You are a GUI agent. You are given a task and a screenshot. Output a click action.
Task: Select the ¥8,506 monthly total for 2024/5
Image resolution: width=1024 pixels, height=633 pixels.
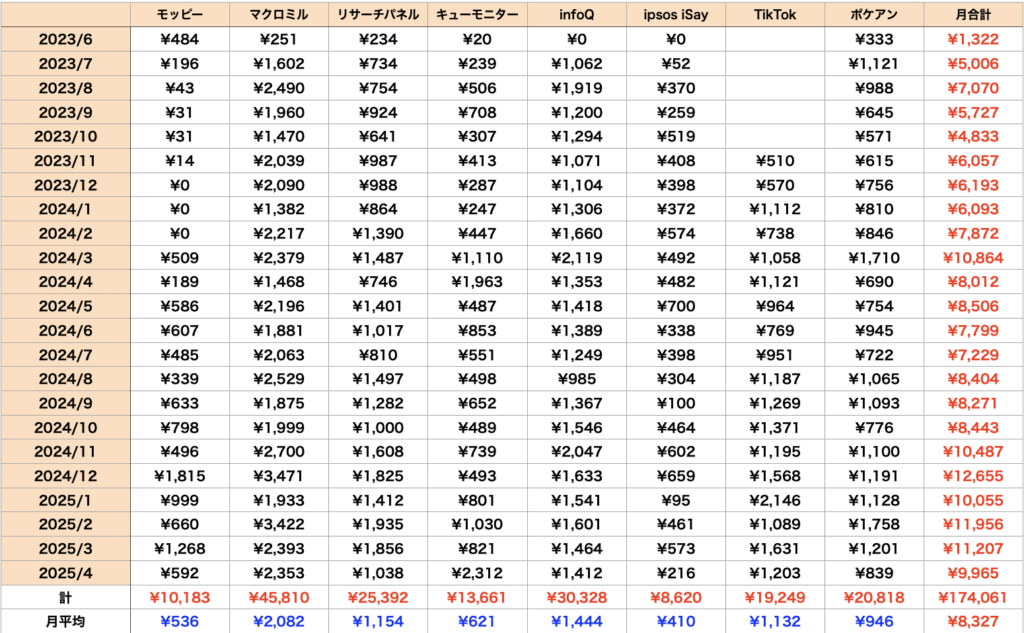pyautogui.click(x=973, y=306)
